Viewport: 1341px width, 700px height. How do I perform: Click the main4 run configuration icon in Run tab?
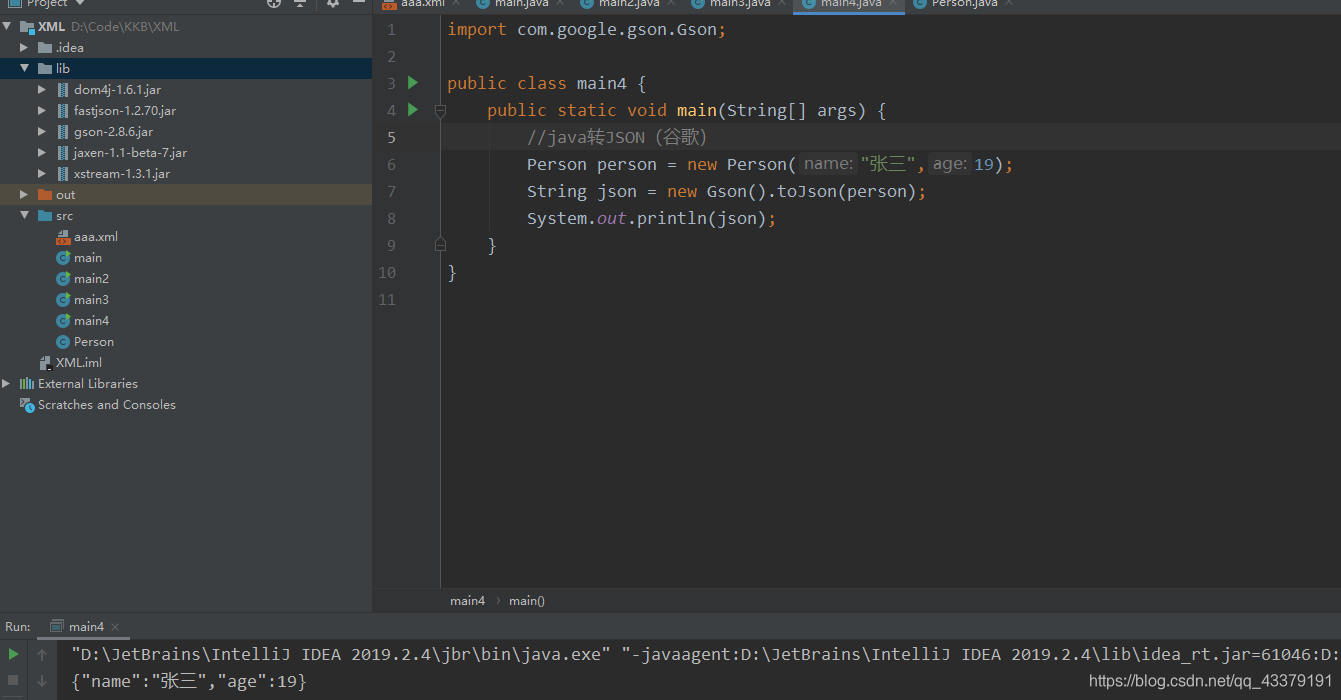pyautogui.click(x=58, y=627)
